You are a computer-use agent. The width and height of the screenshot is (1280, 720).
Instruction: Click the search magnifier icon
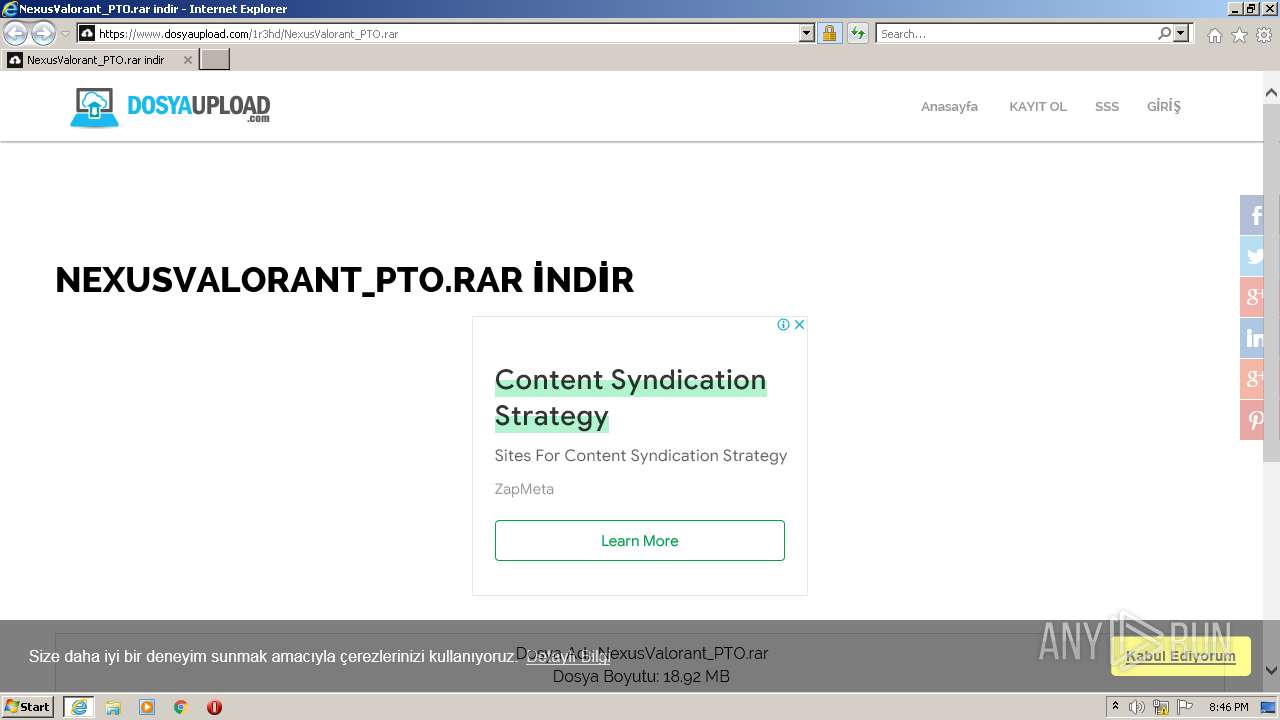click(1164, 34)
